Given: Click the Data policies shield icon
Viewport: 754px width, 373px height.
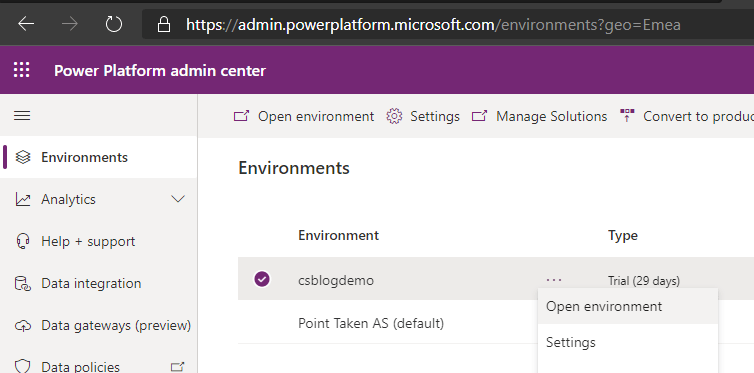Looking at the screenshot, I should pyautogui.click(x=23, y=366).
